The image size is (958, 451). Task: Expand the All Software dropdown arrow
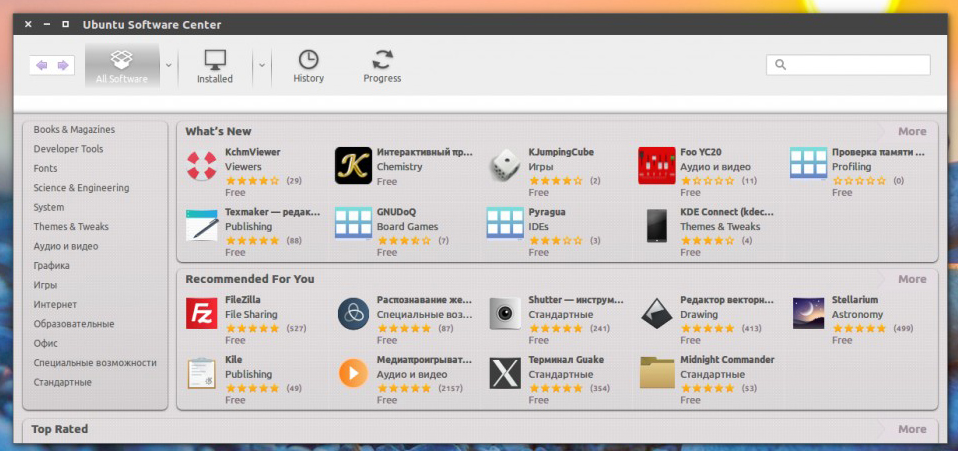pyautogui.click(x=169, y=65)
